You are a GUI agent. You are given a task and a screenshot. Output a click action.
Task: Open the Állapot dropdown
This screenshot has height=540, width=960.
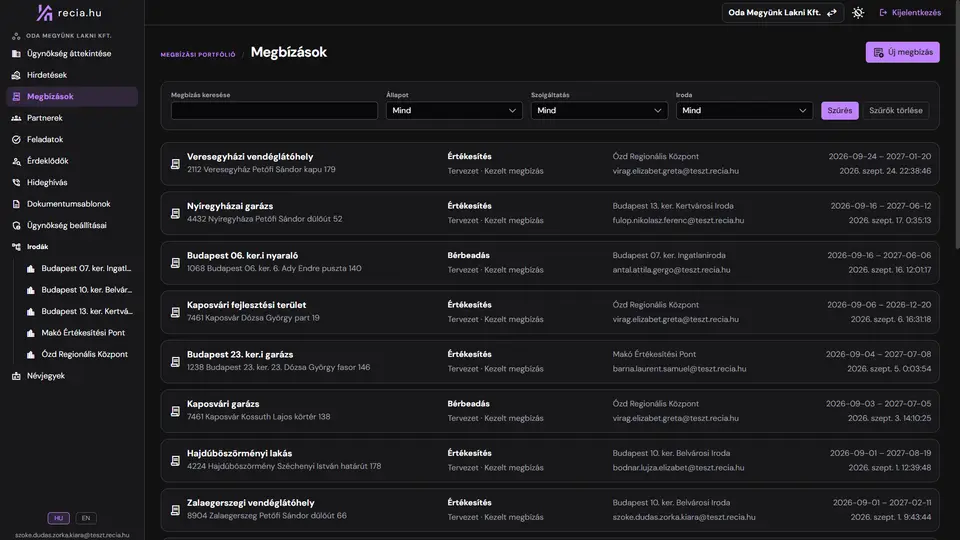pos(454,111)
